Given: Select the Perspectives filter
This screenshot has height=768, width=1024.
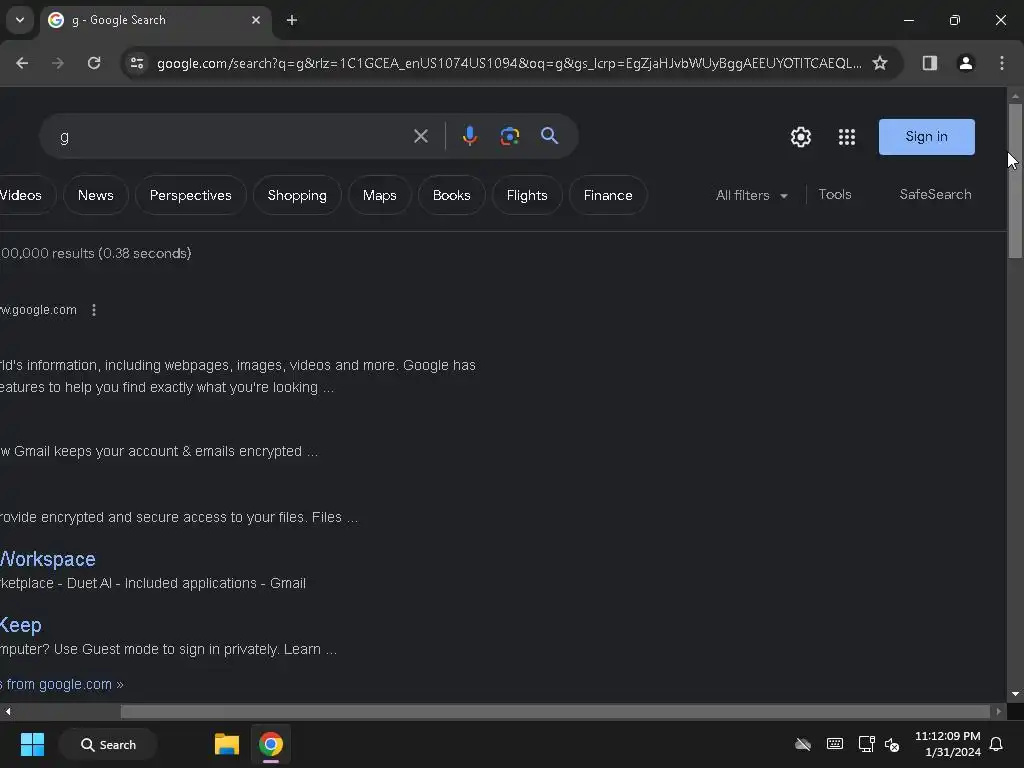Looking at the screenshot, I should (x=190, y=195).
